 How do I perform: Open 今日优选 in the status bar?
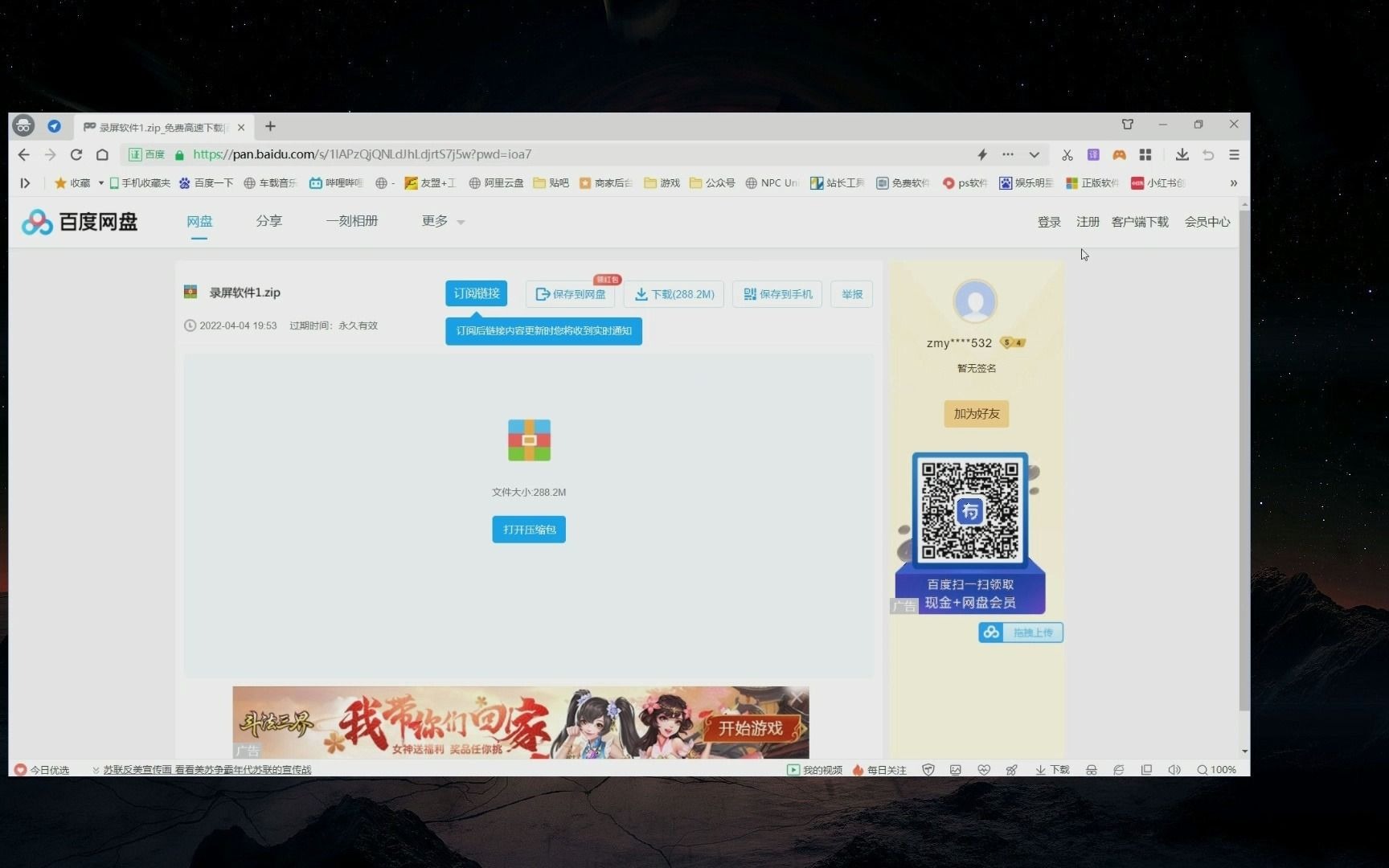[42, 770]
